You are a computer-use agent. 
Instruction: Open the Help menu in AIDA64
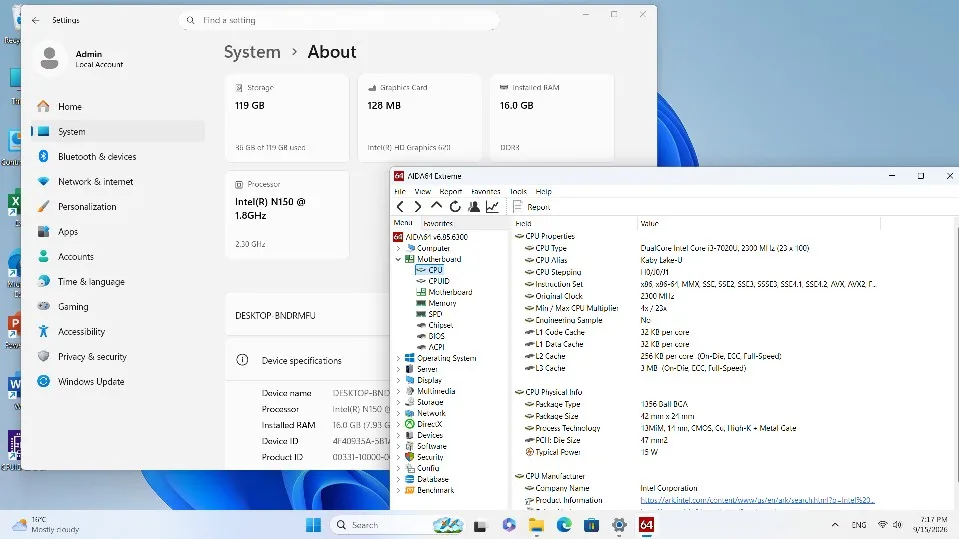coord(543,191)
